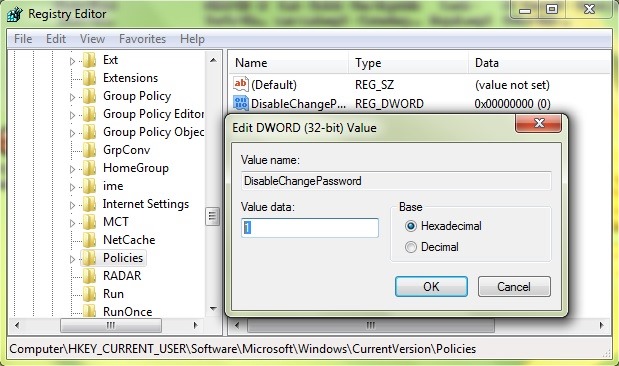Click the REG_SZ type cell
Screen dimensions: 619x366
pyautogui.click(x=374, y=85)
